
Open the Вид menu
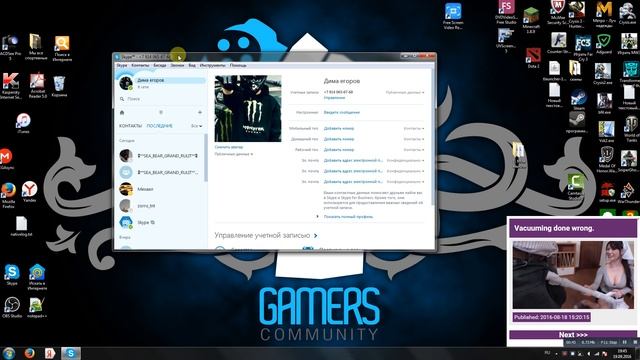click(x=192, y=65)
